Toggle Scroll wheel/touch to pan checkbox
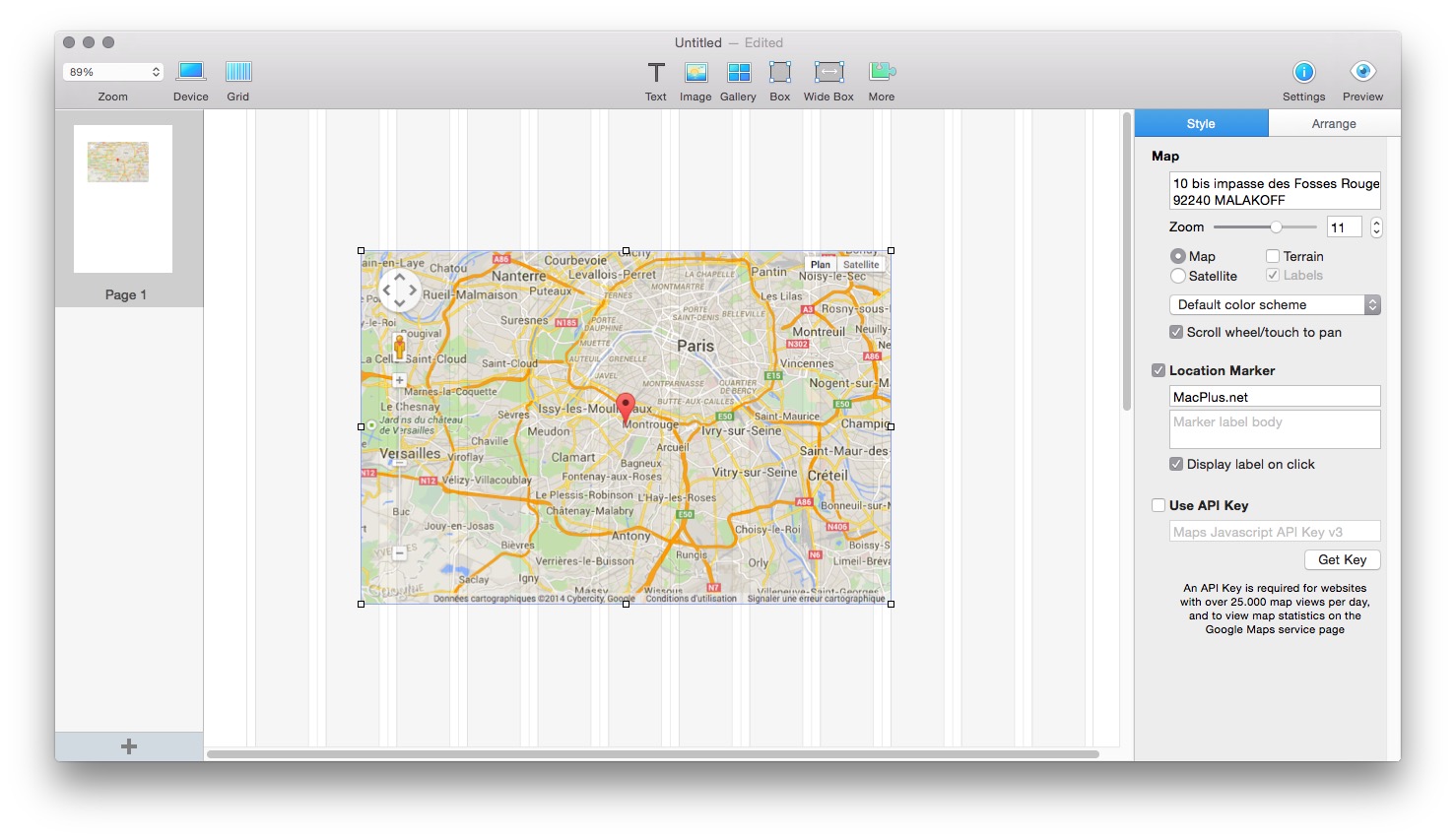The width and height of the screenshot is (1456, 840). point(1176,332)
